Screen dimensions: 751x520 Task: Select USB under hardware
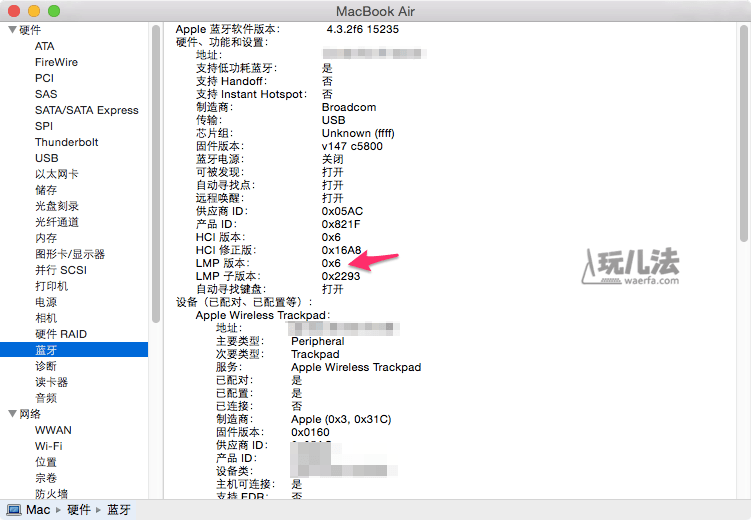click(46, 158)
